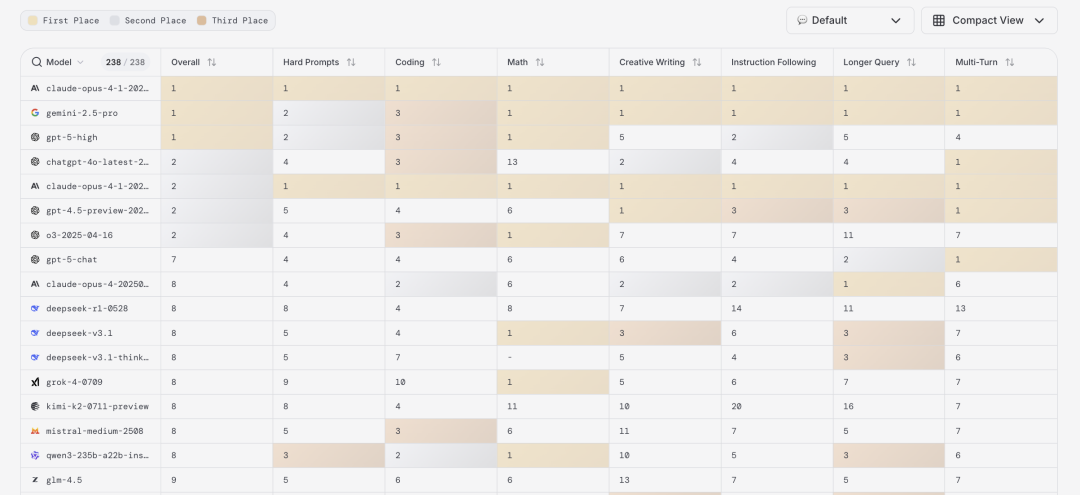Image resolution: width=1080 pixels, height=495 pixels.
Task: Sort by Hard Prompts arrows icon
Action: point(351,62)
